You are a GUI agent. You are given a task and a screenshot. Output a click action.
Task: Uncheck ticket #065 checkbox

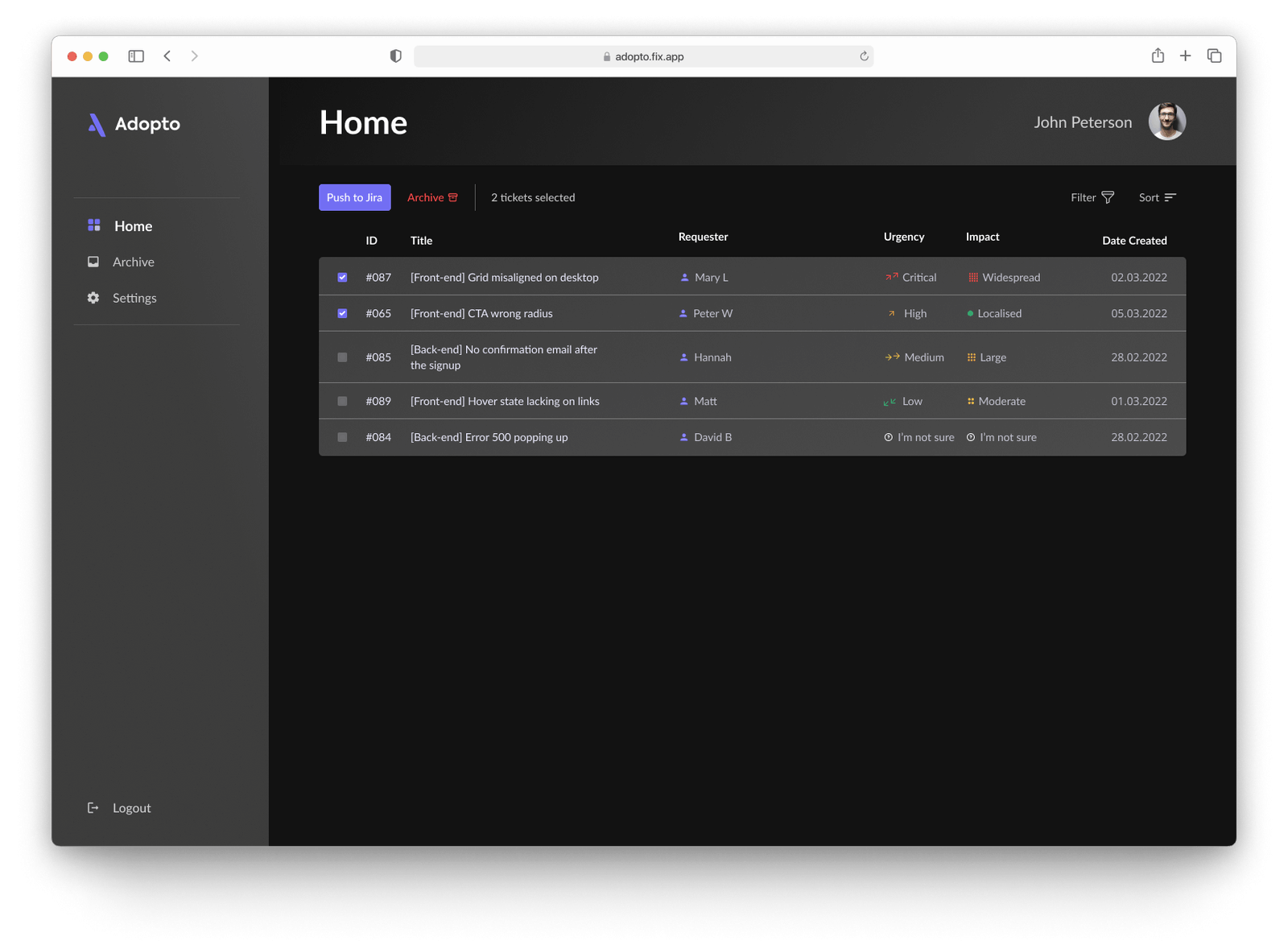342,313
